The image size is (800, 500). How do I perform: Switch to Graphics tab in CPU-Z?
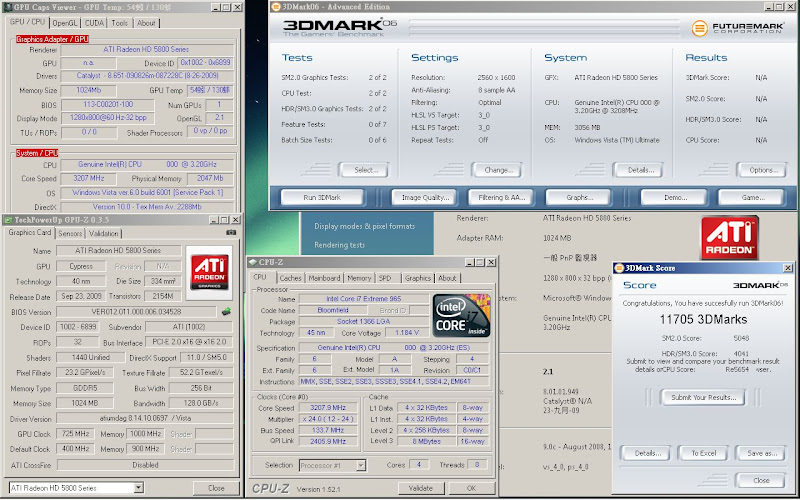(417, 278)
